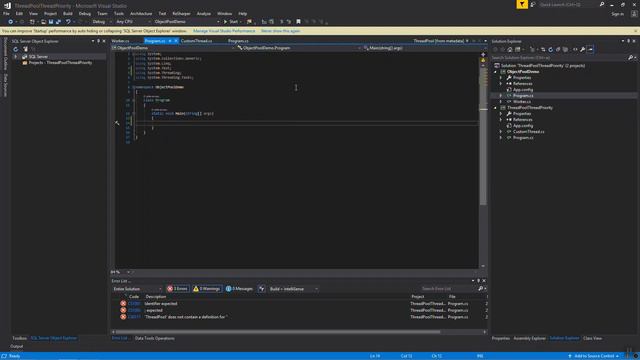Switch to the Worker.cs tab
Screen dimensions: 640x360
tap(120, 41)
